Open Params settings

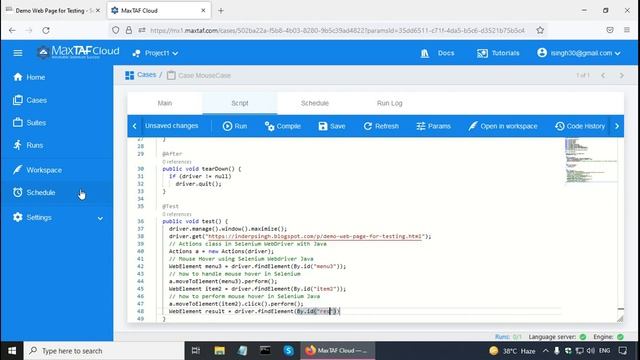[433, 126]
